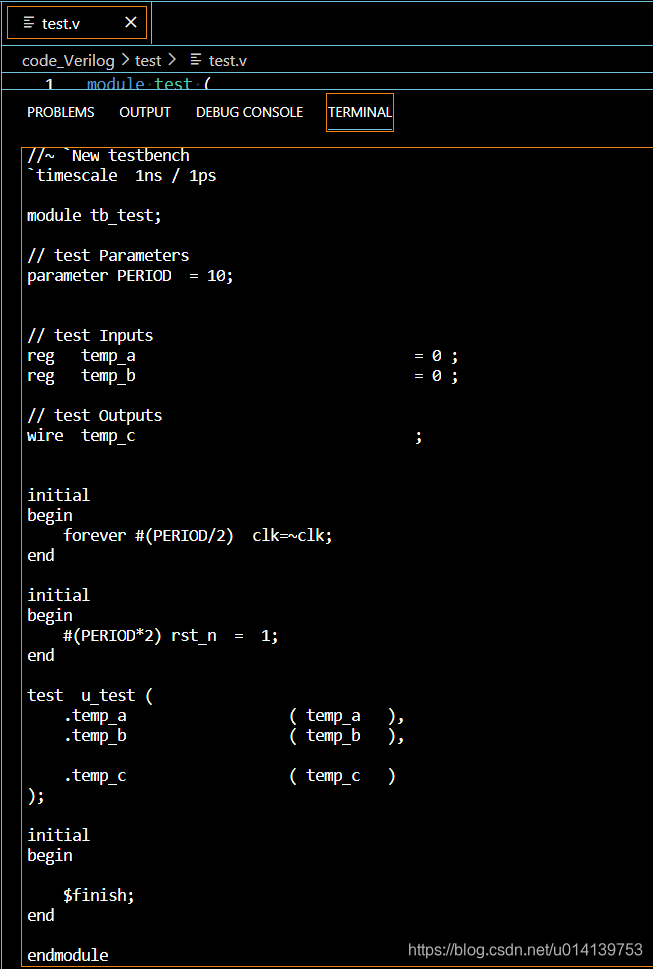
Task: Click the test.v label in the breadcrumb bar
Action: [x=227, y=60]
